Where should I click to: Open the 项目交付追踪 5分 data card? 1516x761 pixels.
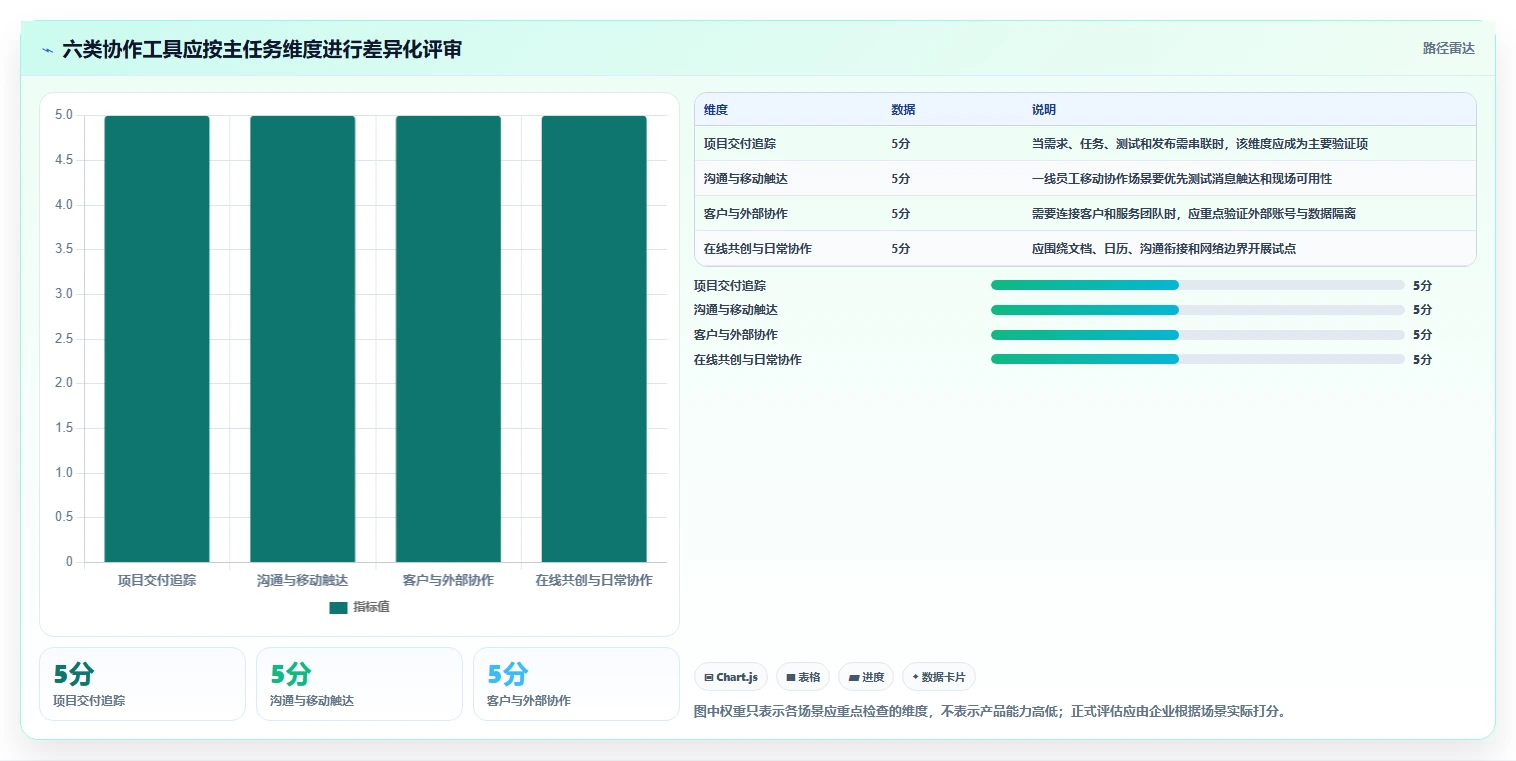tap(142, 684)
